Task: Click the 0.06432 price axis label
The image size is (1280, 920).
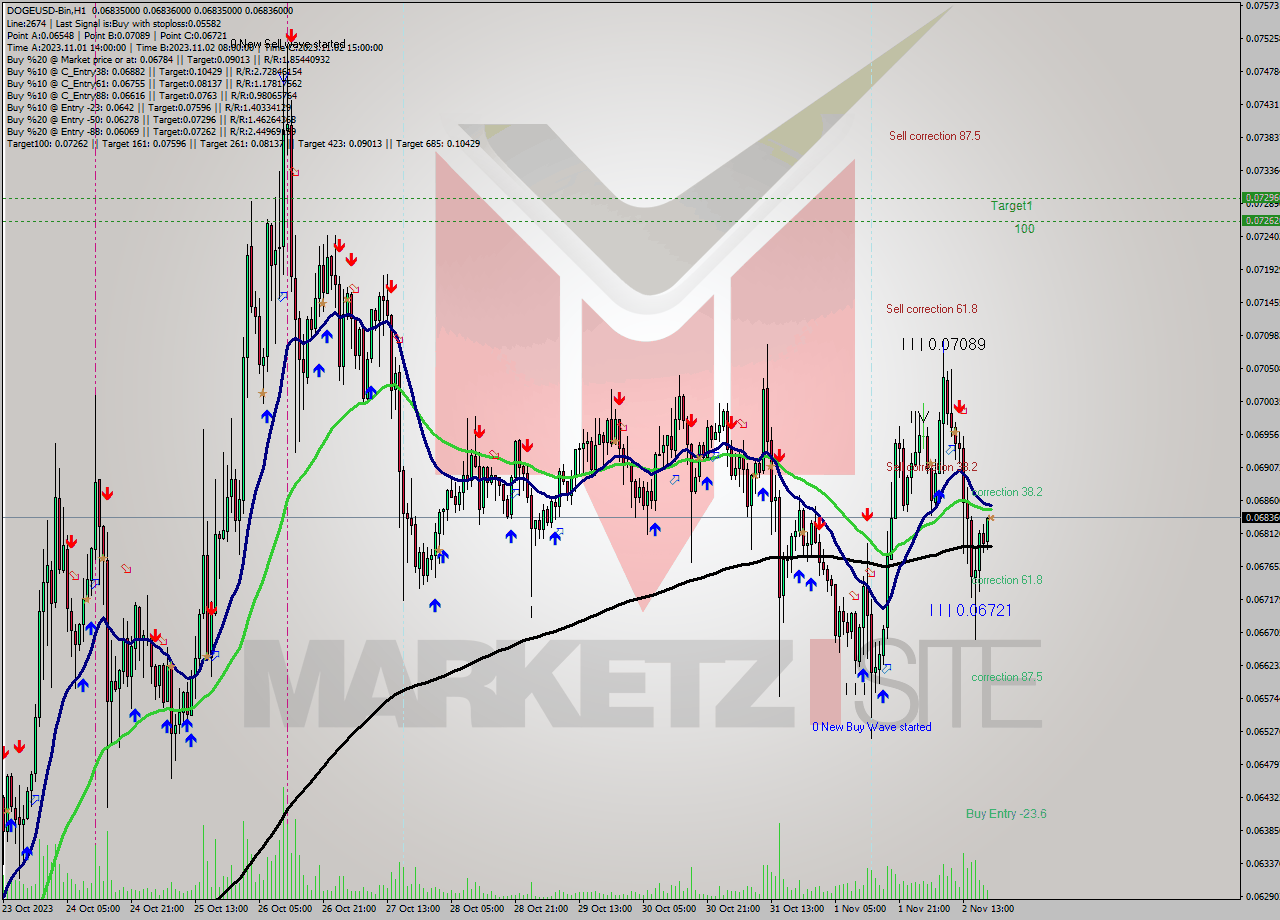Action: 1262,797
